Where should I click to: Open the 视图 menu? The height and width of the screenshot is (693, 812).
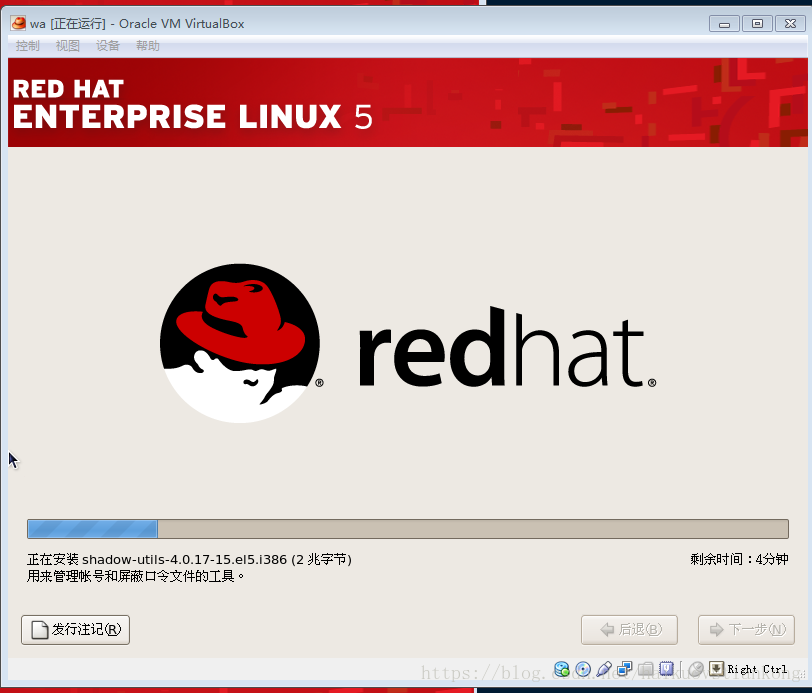(67, 46)
